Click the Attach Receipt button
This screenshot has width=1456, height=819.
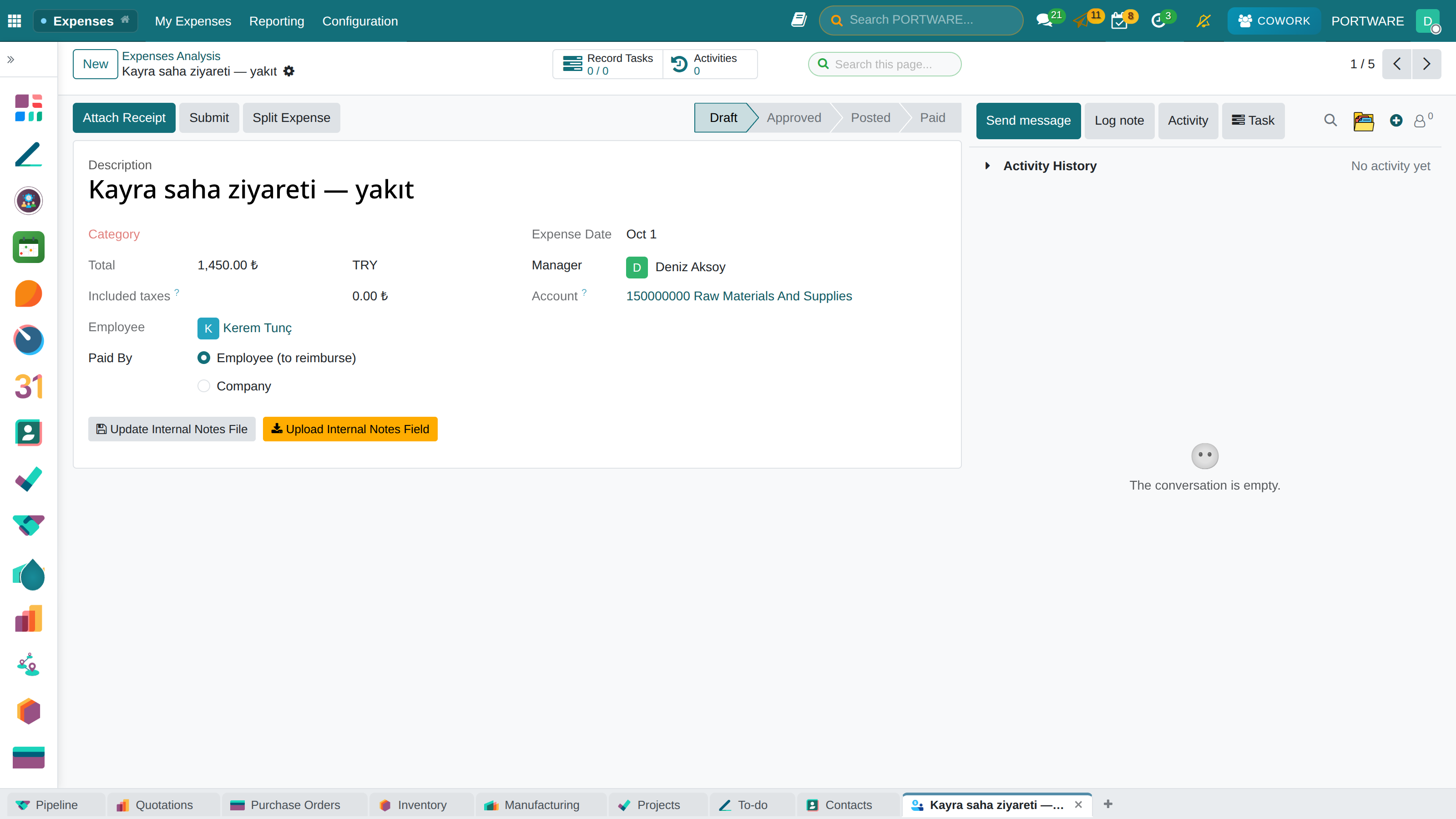coord(124,117)
